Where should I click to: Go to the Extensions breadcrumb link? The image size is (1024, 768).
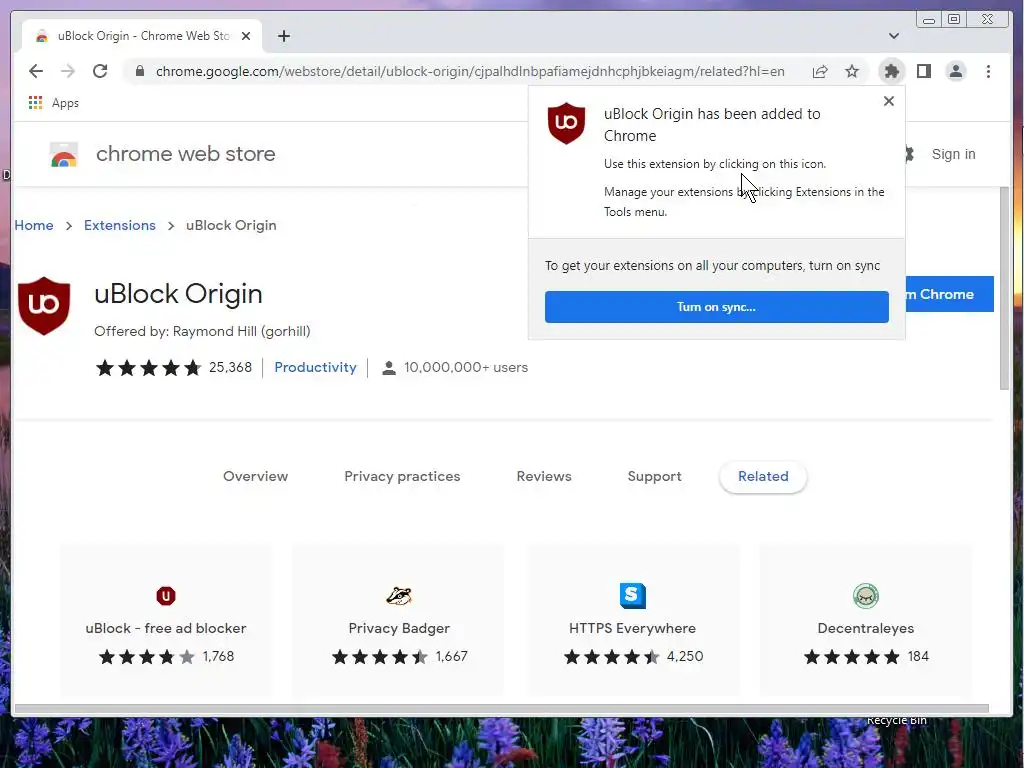[120, 225]
